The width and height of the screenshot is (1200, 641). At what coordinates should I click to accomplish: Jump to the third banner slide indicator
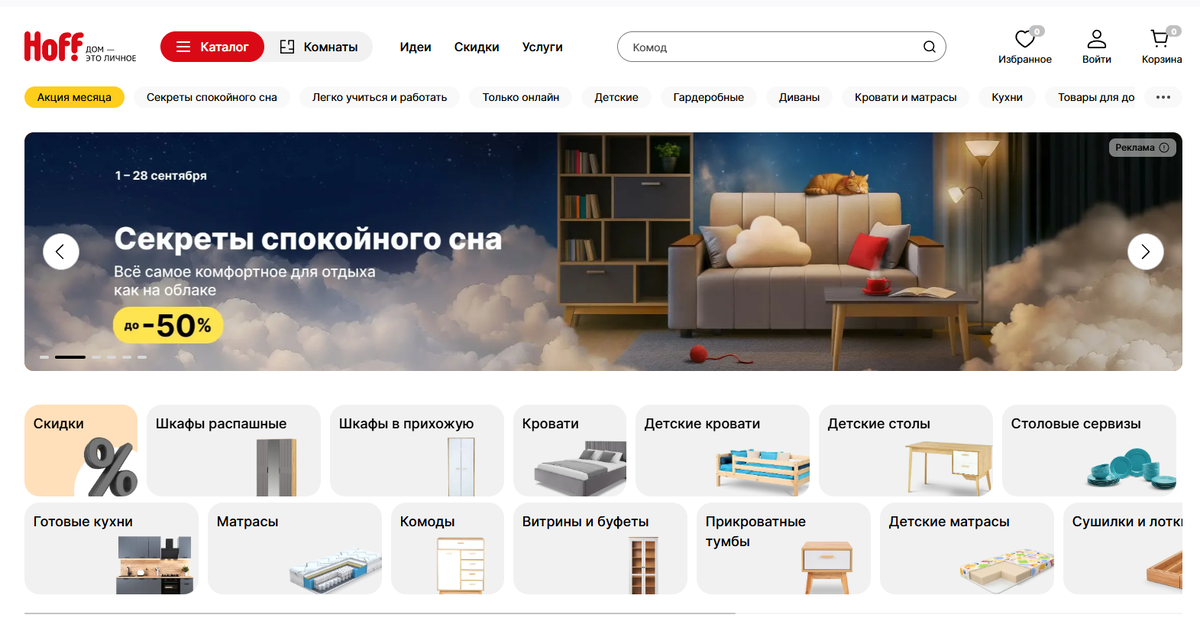[97, 357]
